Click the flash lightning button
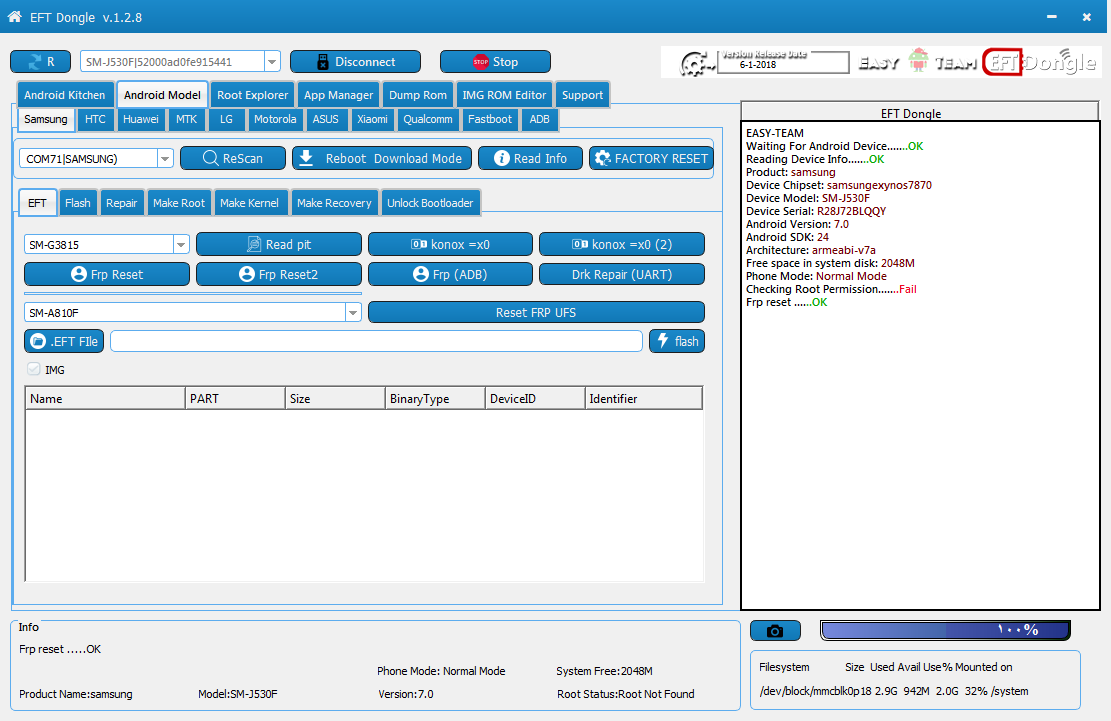The width and height of the screenshot is (1111, 721). pos(677,341)
